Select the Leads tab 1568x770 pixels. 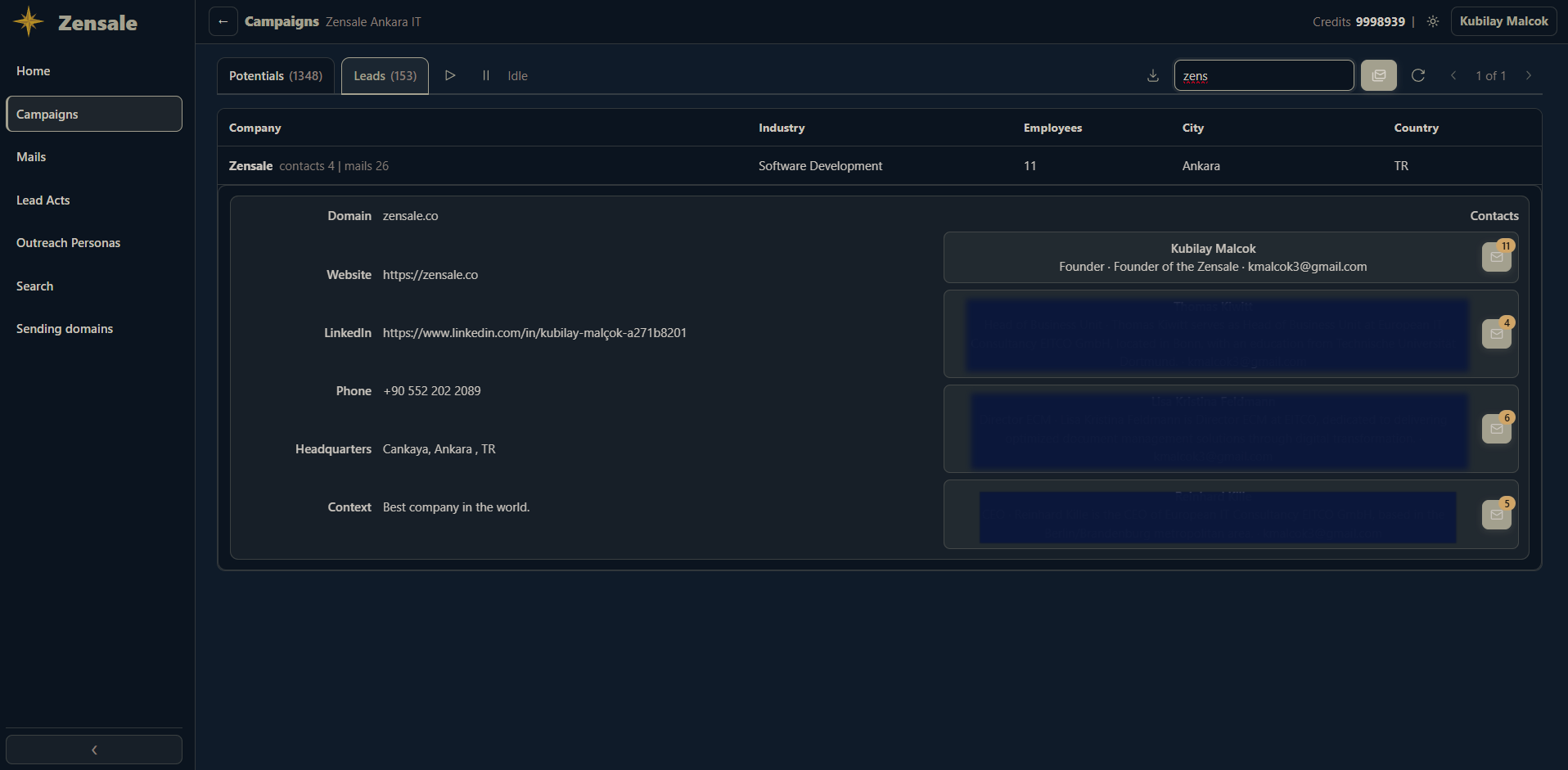(385, 75)
